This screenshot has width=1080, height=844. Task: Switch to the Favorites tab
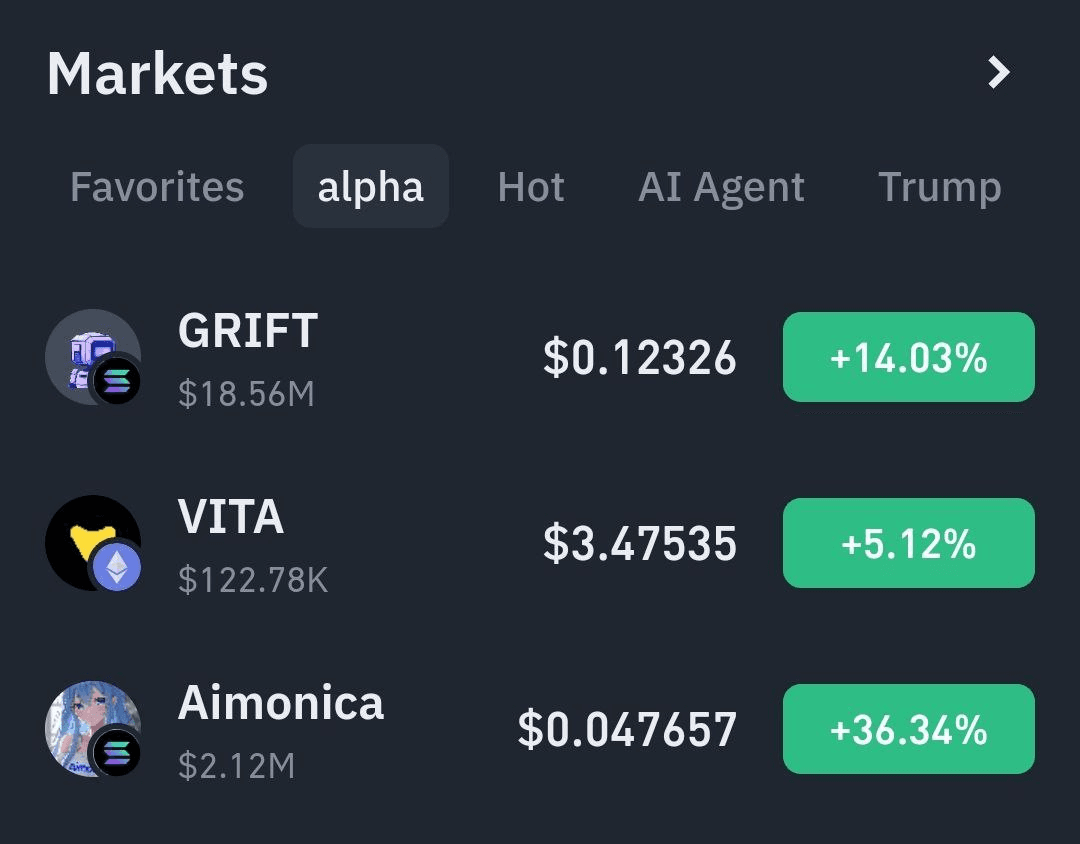click(x=157, y=187)
